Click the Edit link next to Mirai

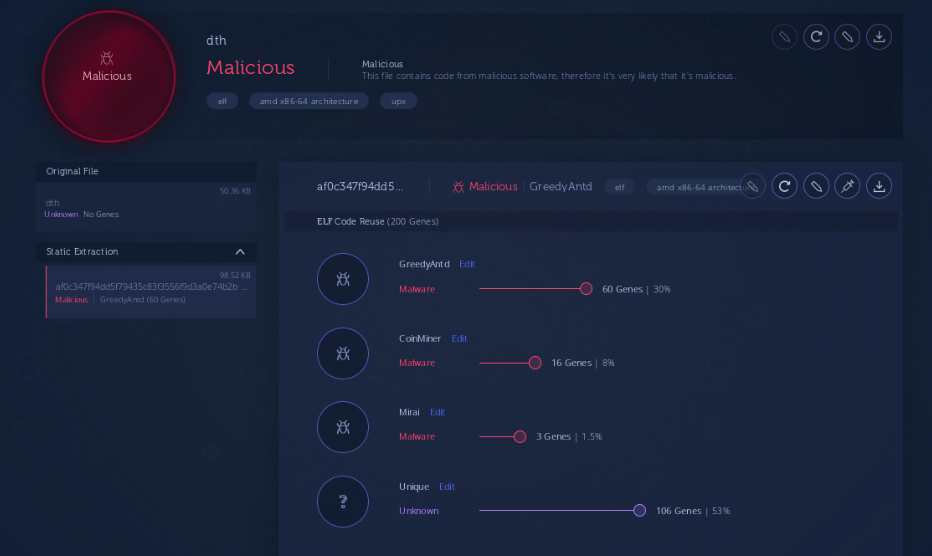(438, 412)
